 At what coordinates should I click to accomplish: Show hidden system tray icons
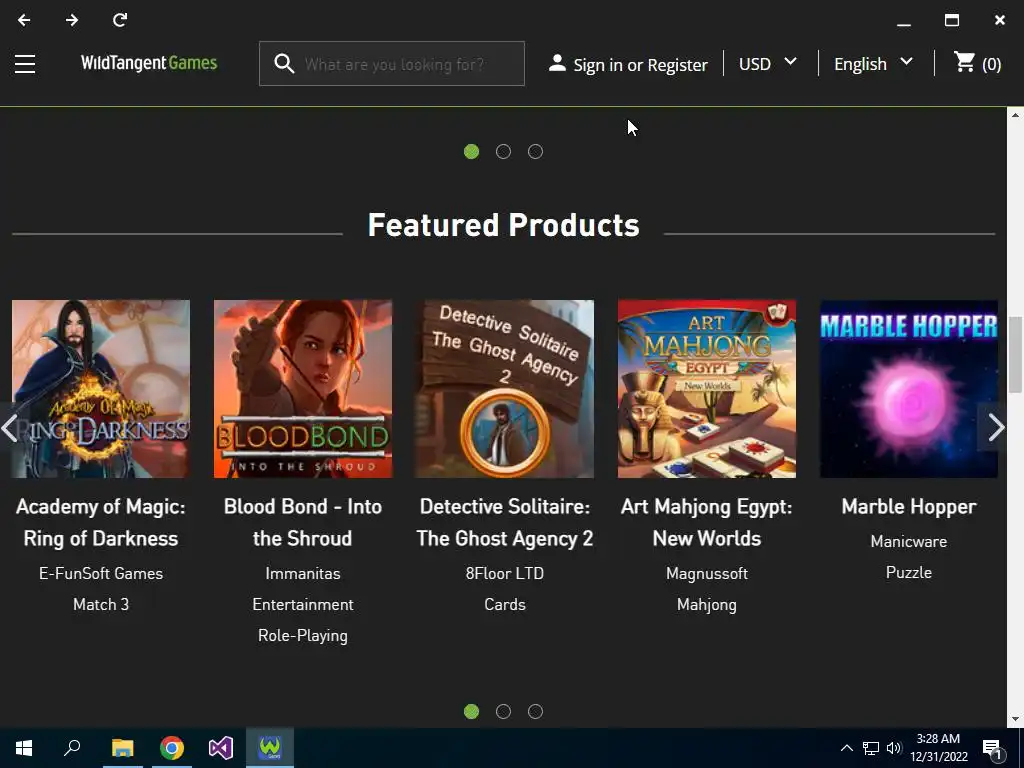[846, 748]
